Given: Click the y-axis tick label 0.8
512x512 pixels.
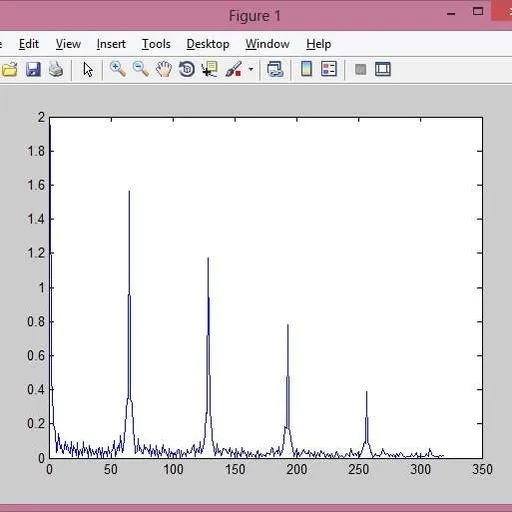Looking at the screenshot, I should [x=36, y=322].
